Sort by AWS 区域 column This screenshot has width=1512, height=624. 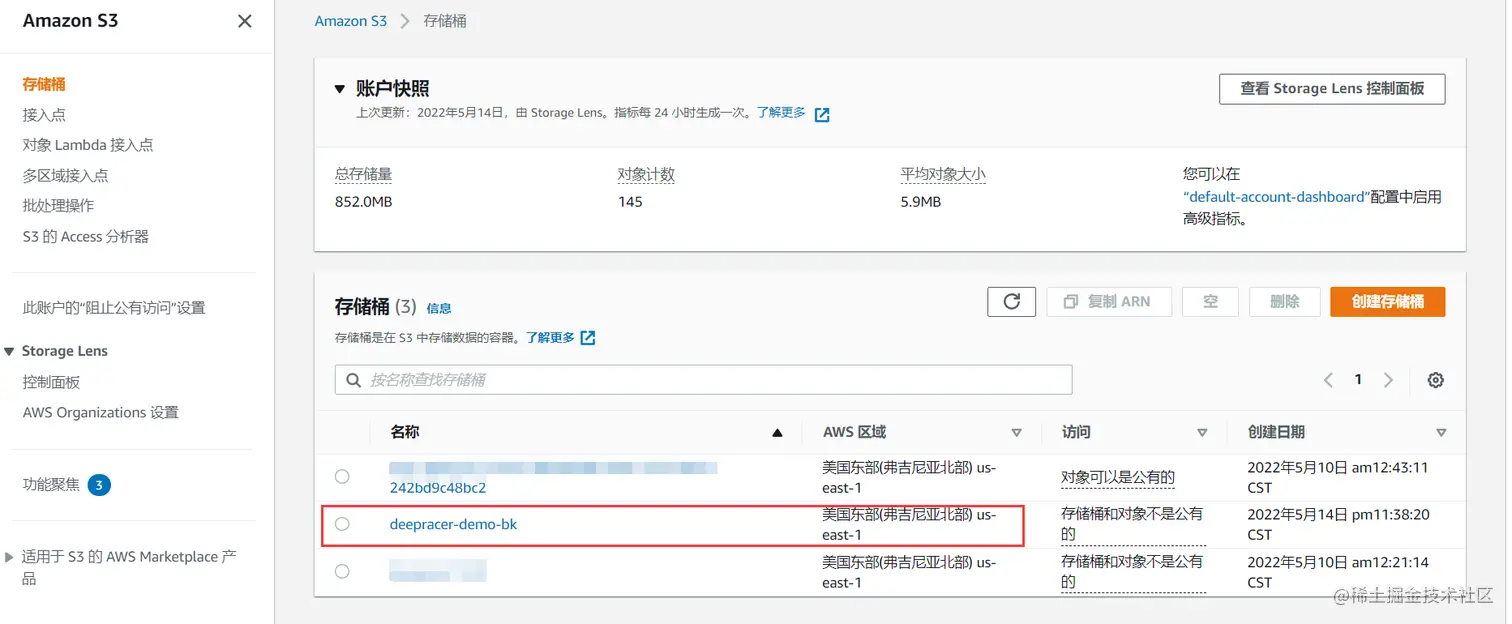coord(1016,433)
